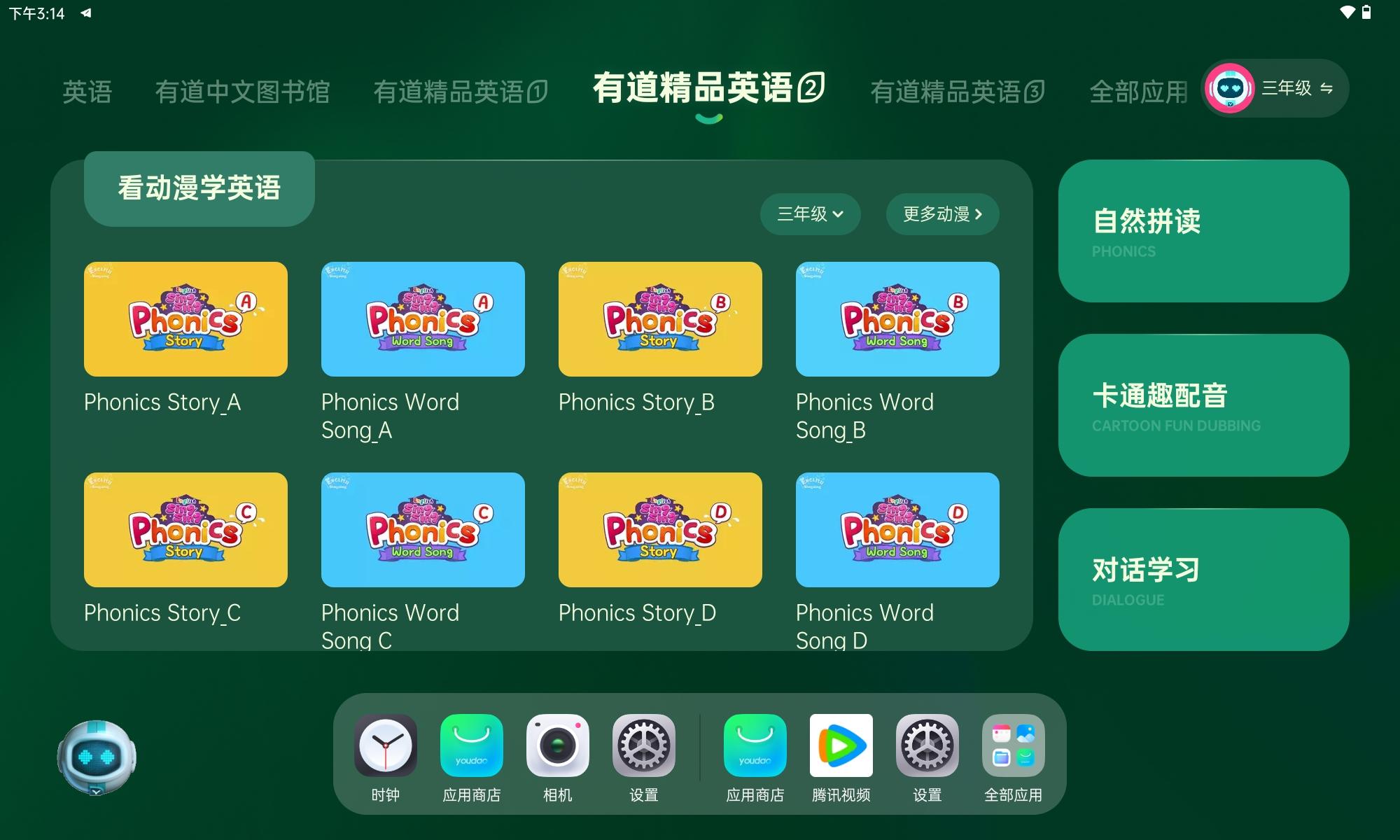Open Phonics Story_A video
The image size is (1400, 840).
185,319
